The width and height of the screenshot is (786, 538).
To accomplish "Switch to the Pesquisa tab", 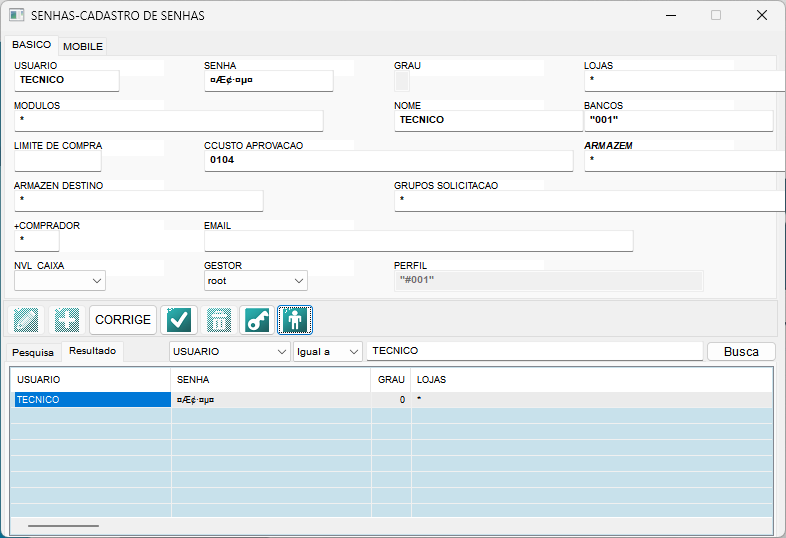I will click(33, 352).
